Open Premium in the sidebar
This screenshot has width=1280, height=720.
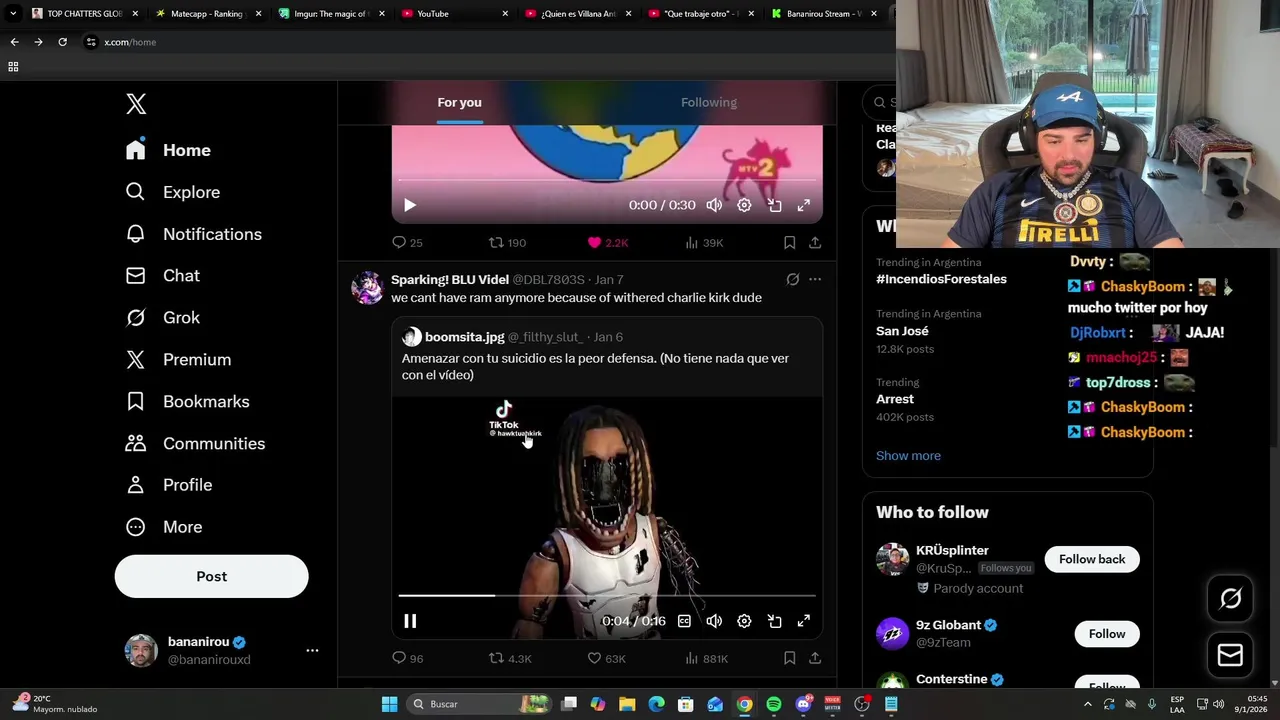tap(178, 360)
